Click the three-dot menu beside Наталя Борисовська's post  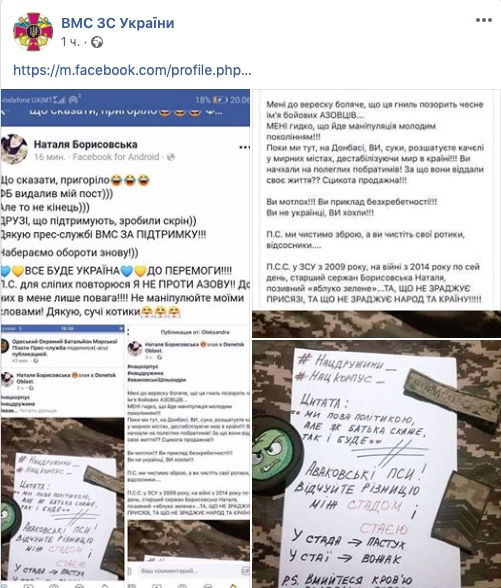244,147
